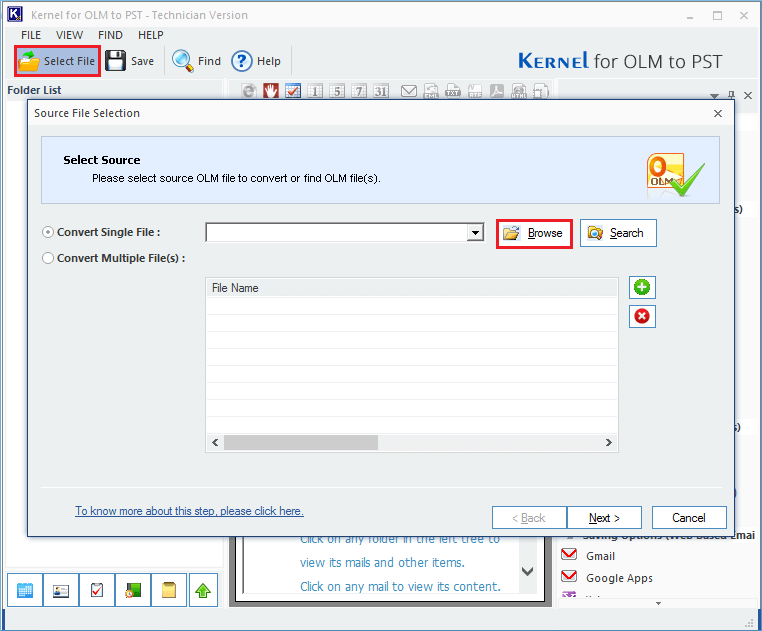
Task: Open the FIND menu
Action: pos(110,35)
